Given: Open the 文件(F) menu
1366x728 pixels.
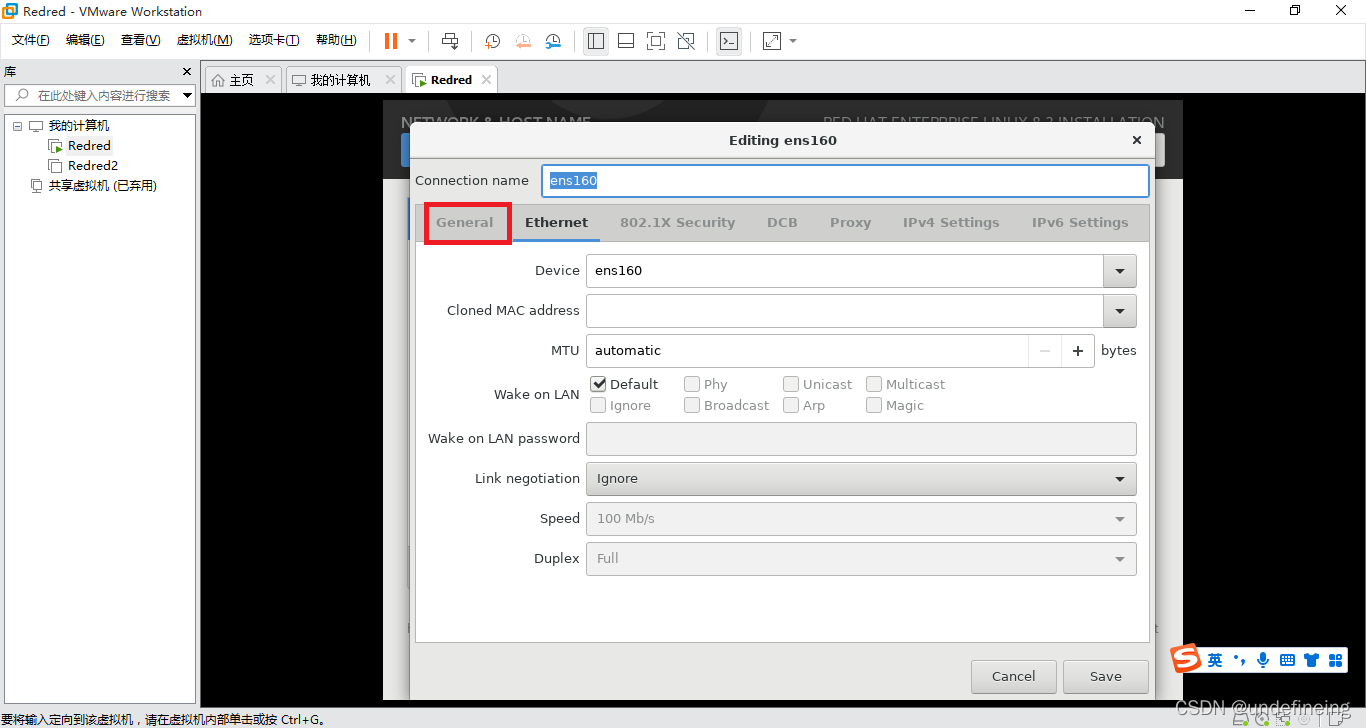Looking at the screenshot, I should (x=31, y=40).
